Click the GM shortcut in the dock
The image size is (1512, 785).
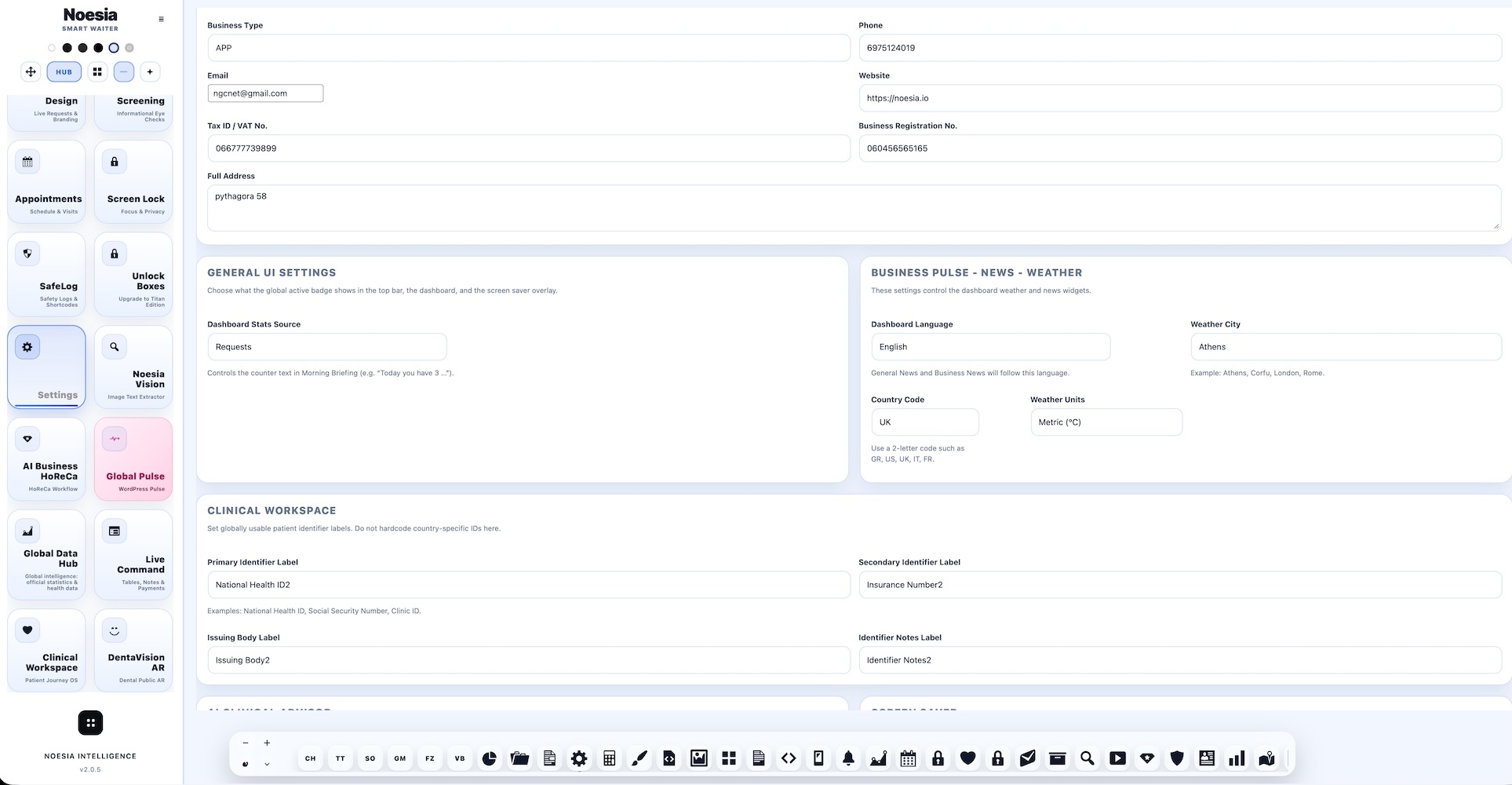(x=400, y=758)
